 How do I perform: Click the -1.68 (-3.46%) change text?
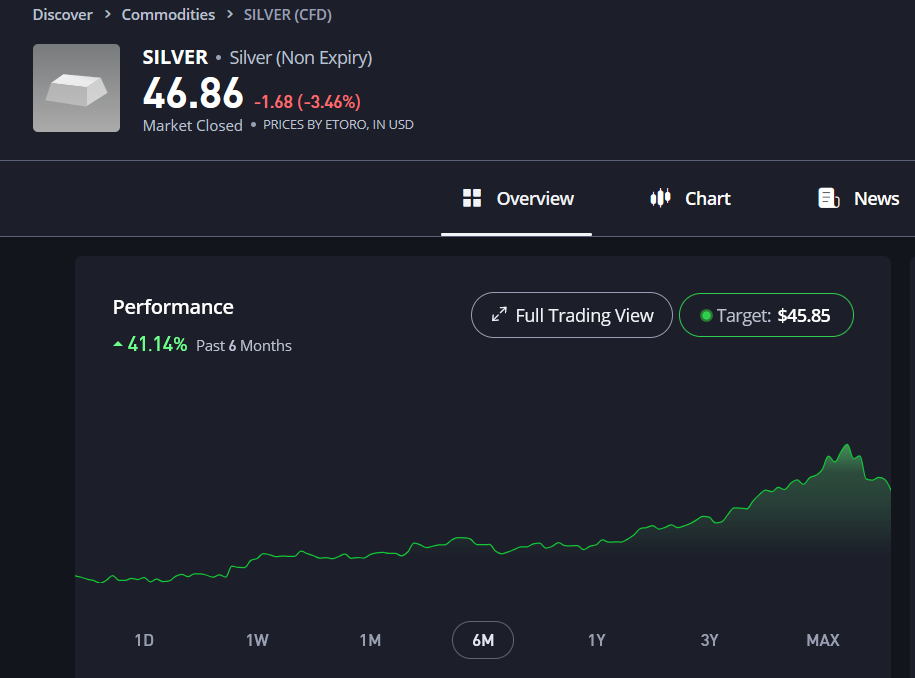308,102
